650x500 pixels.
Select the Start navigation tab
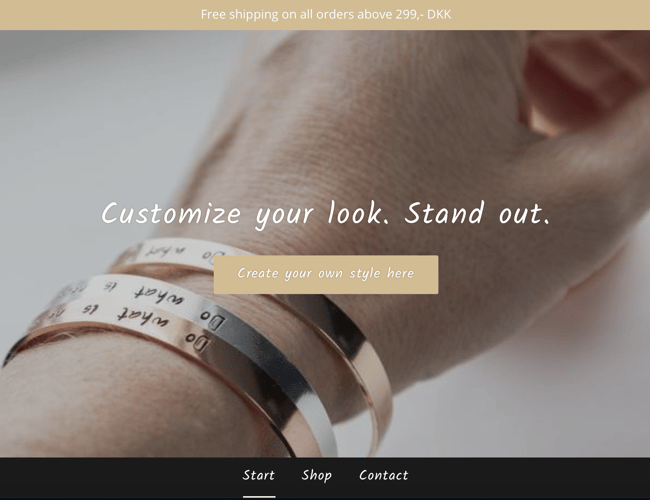pos(259,475)
